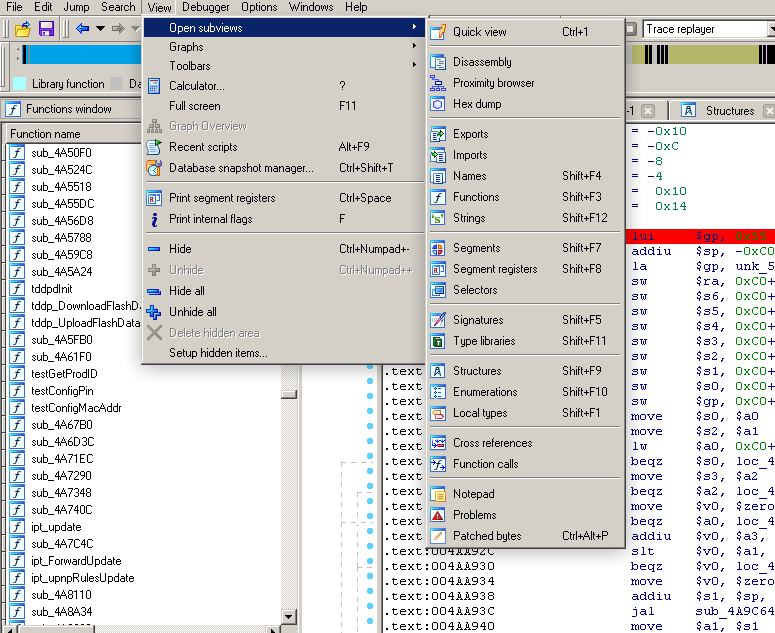
Task: Click Unhide all in View menu
Action: coord(284,312)
